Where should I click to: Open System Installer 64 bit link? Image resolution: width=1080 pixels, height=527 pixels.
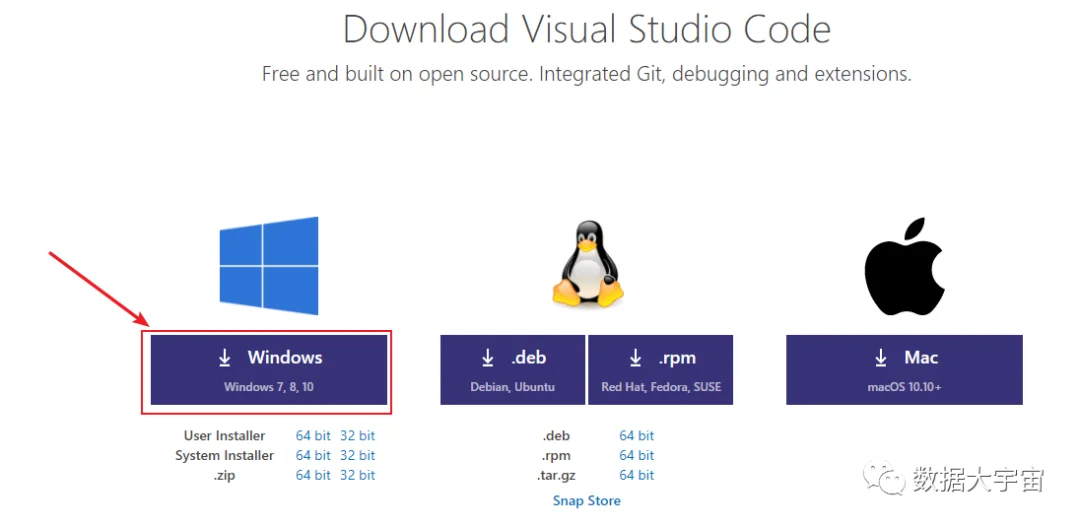313,455
